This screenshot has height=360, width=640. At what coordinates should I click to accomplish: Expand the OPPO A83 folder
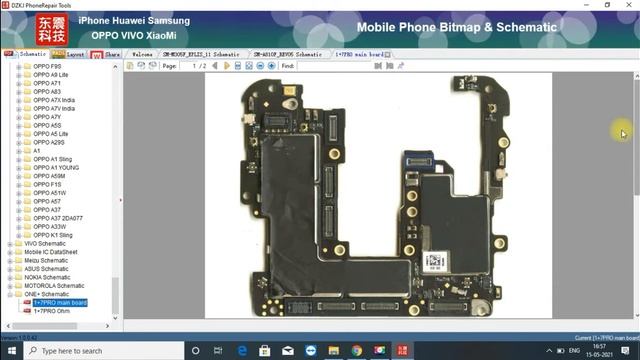(19, 92)
